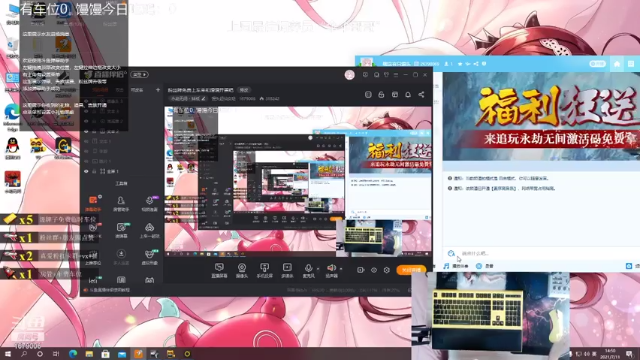
Task: Toggle the pill switch in YY header
Action: click(597, 64)
